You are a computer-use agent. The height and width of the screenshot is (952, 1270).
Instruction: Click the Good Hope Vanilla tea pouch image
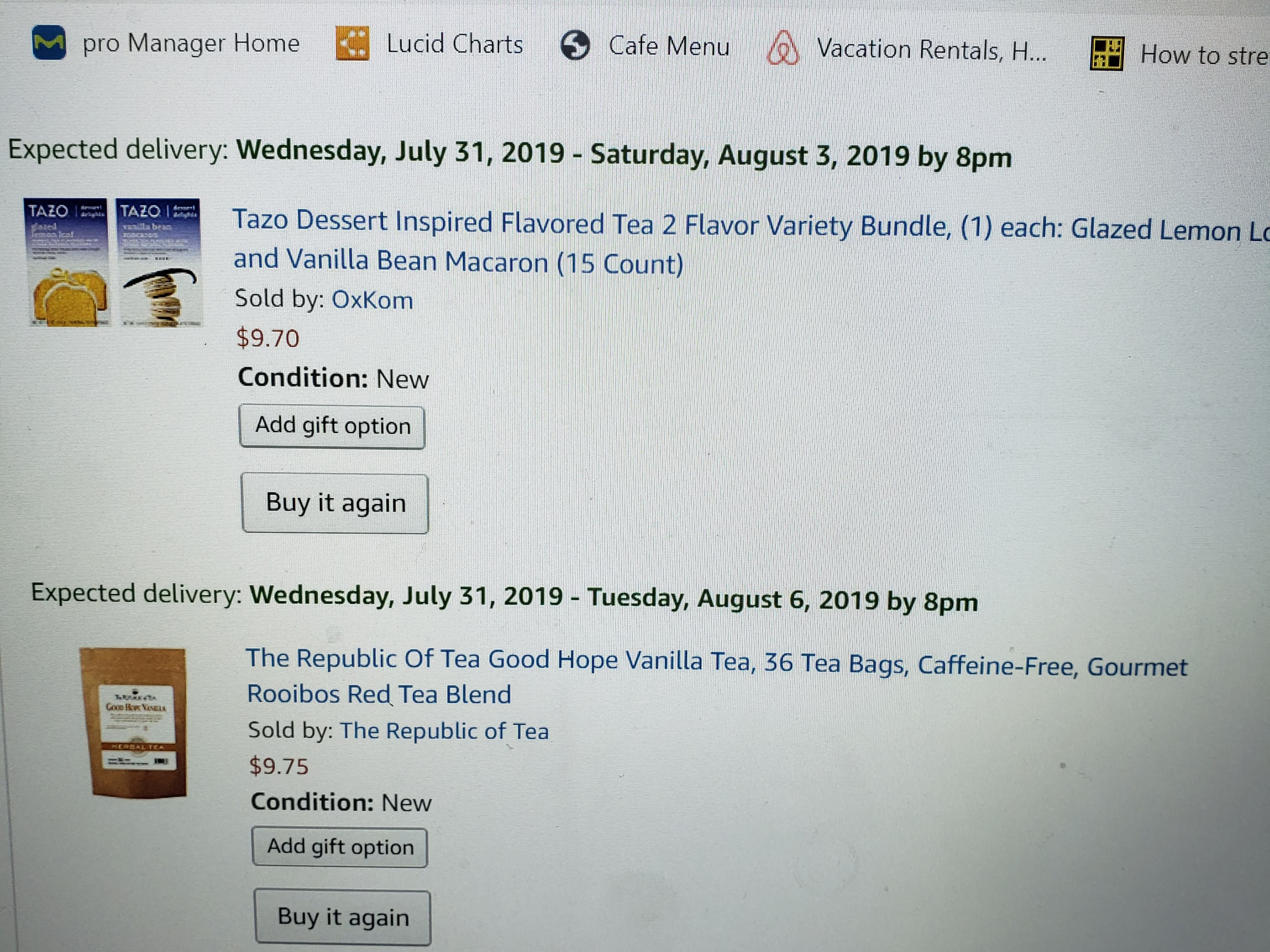click(x=136, y=722)
